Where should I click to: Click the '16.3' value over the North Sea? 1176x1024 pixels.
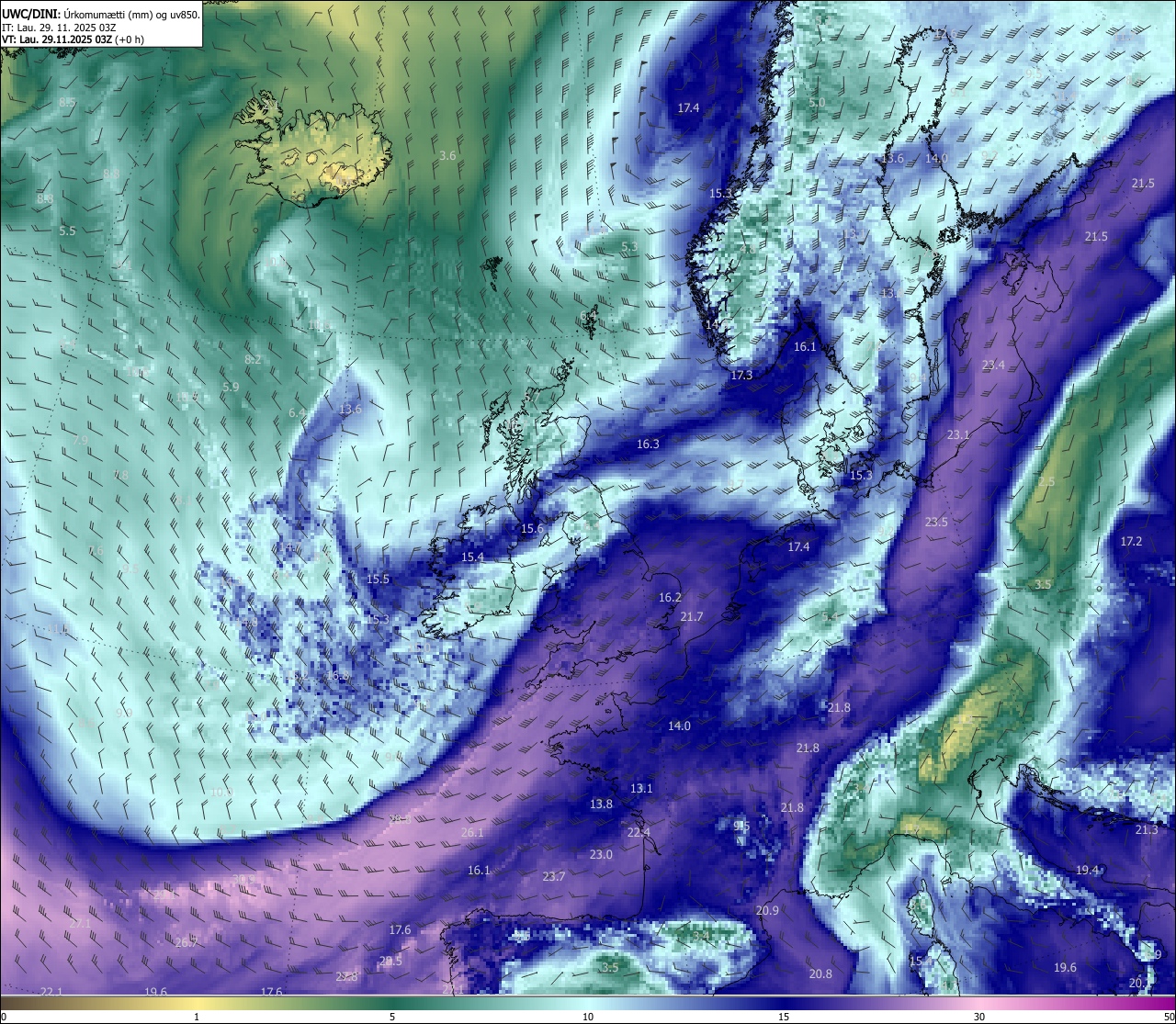[x=648, y=444]
